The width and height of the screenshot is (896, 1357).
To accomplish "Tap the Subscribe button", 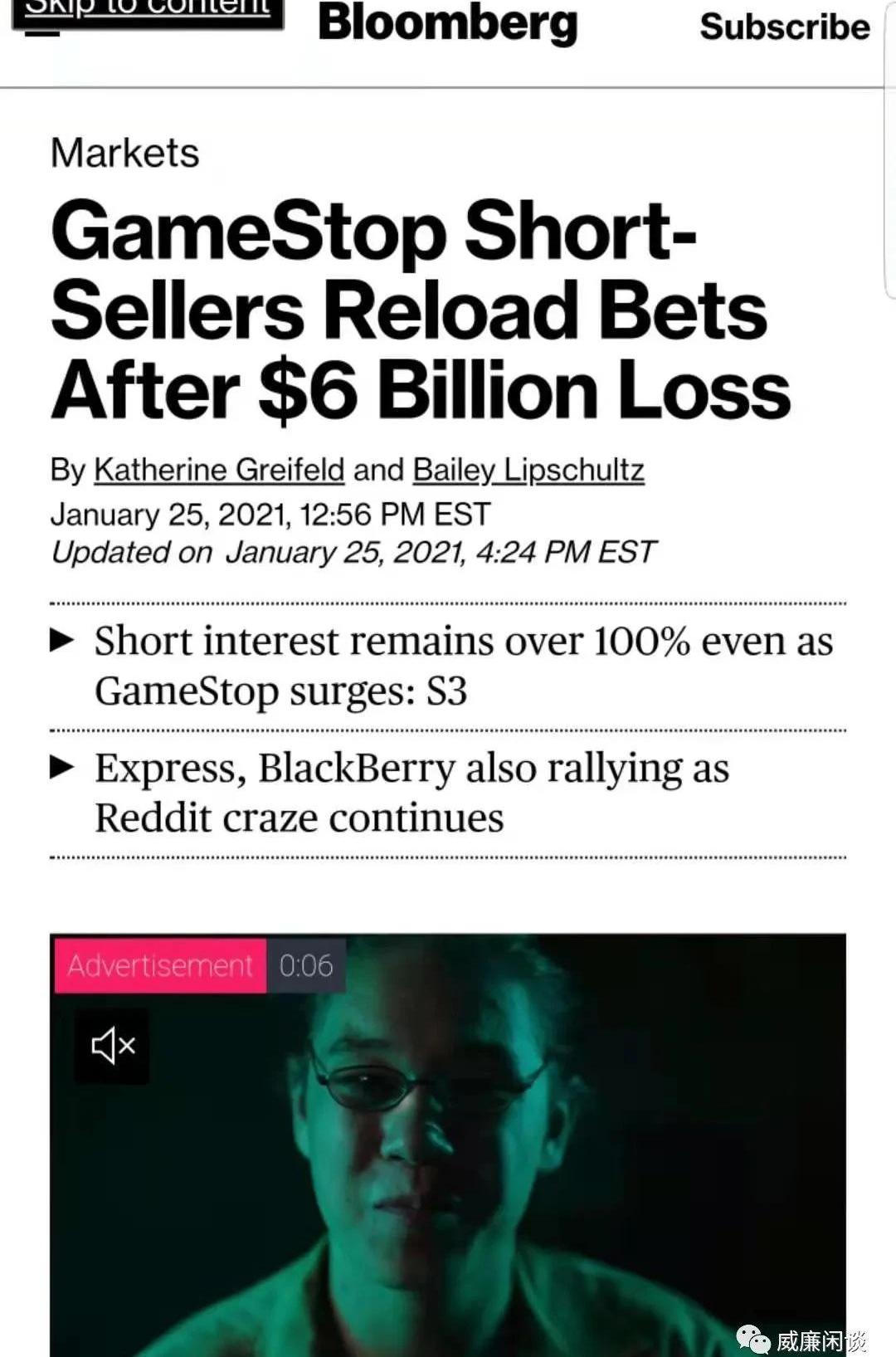I will click(x=785, y=27).
